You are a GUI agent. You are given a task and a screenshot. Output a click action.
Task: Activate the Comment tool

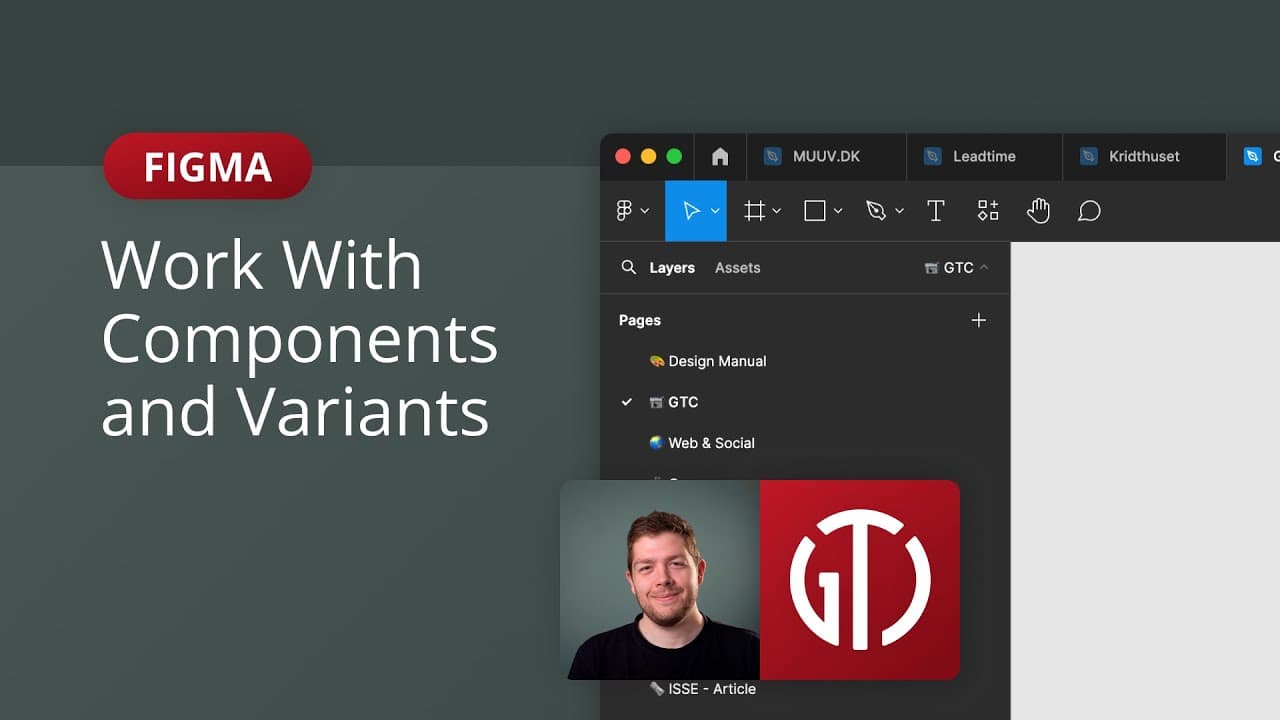(1089, 211)
